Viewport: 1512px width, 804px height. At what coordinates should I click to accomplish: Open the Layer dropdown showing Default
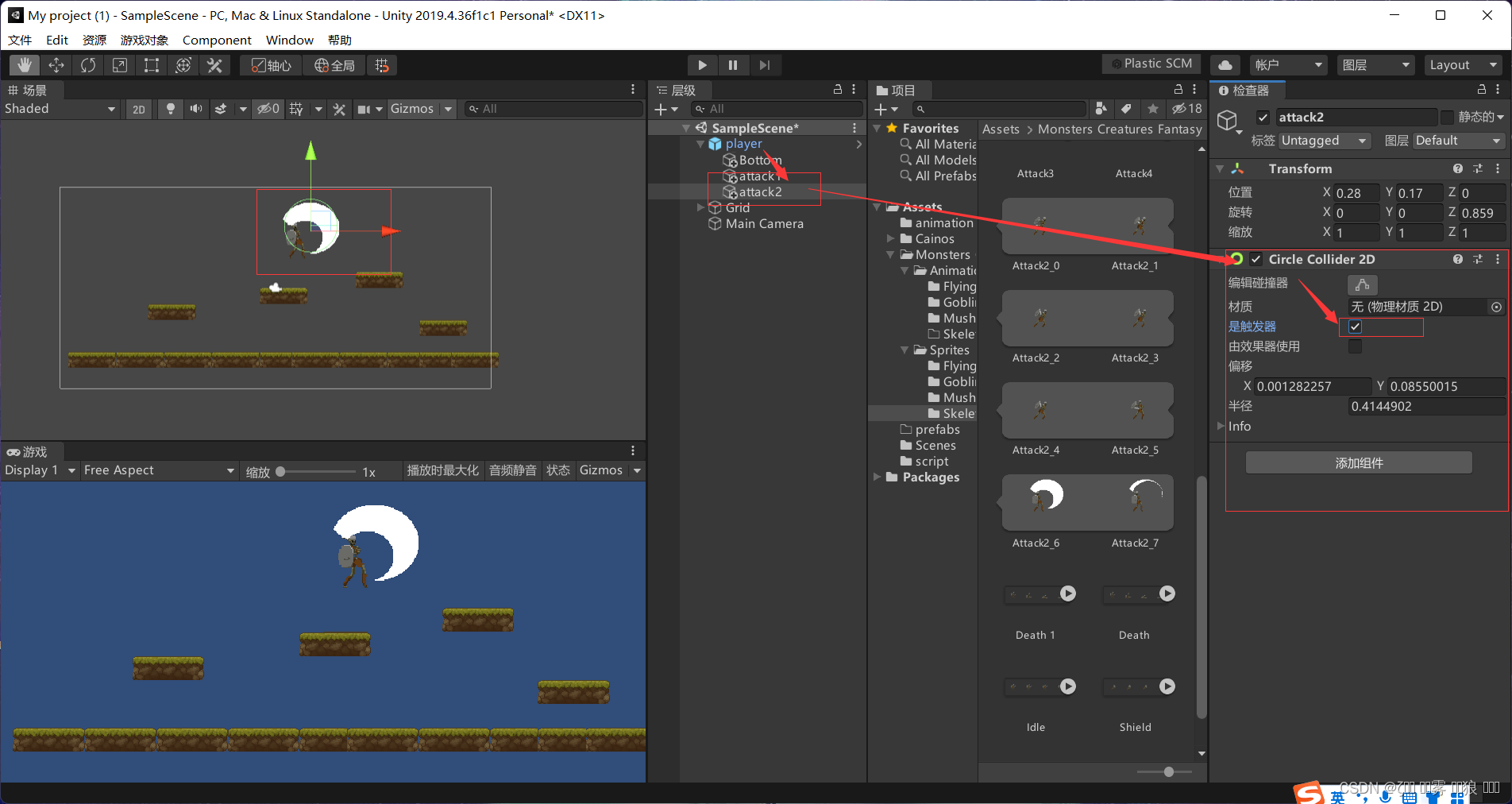point(1459,141)
